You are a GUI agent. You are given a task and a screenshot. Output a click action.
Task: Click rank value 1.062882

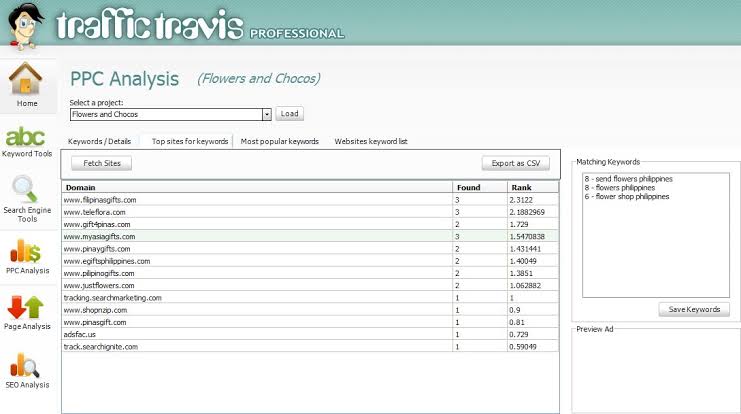[x=525, y=286]
